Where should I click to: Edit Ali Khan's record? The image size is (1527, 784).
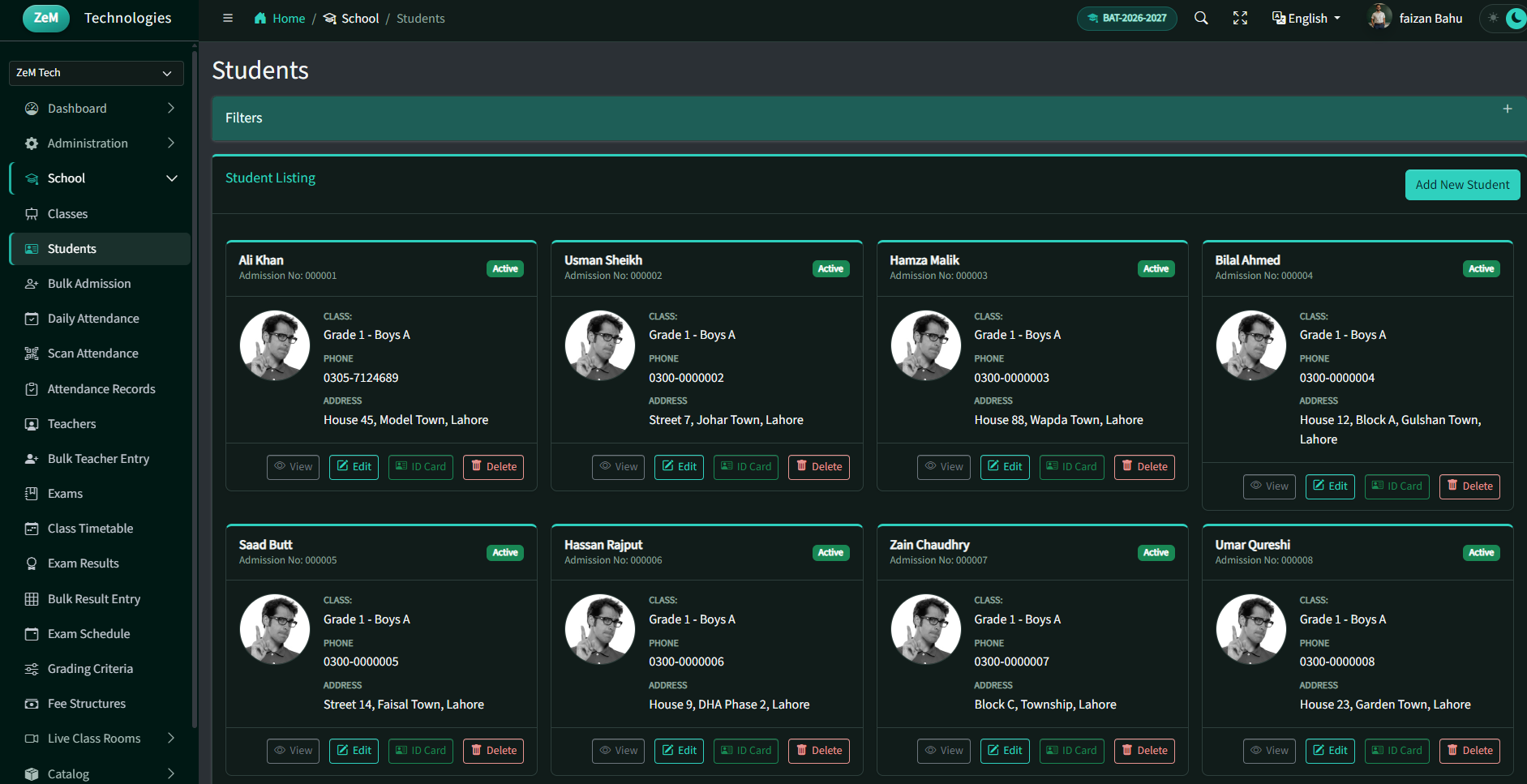354,467
